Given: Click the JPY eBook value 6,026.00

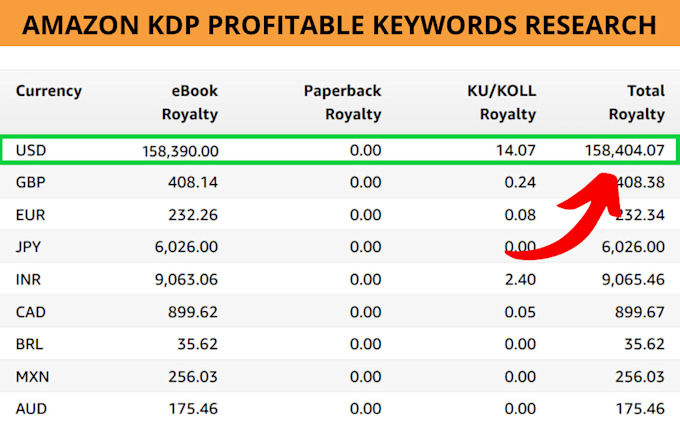Looking at the screenshot, I should tap(186, 247).
